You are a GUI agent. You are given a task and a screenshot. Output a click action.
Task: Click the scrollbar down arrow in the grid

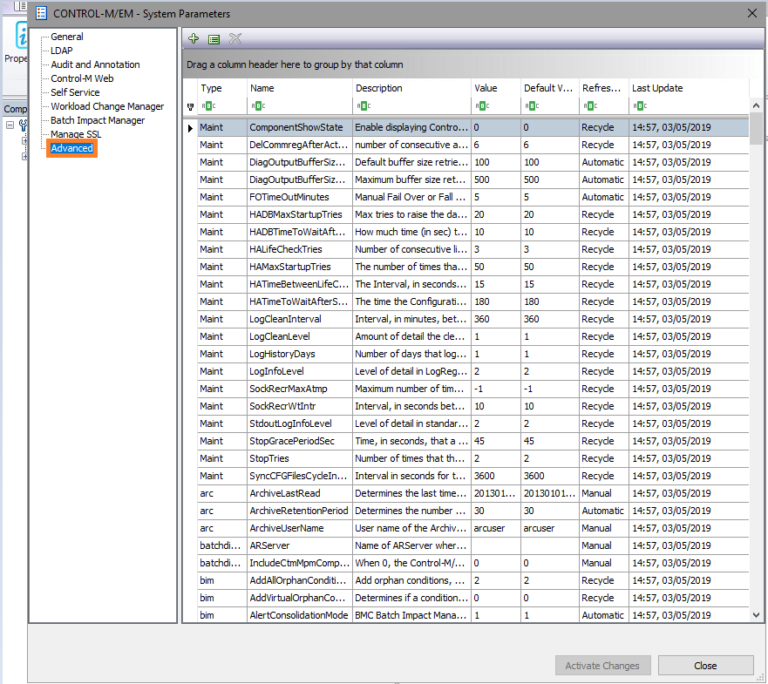pos(756,616)
